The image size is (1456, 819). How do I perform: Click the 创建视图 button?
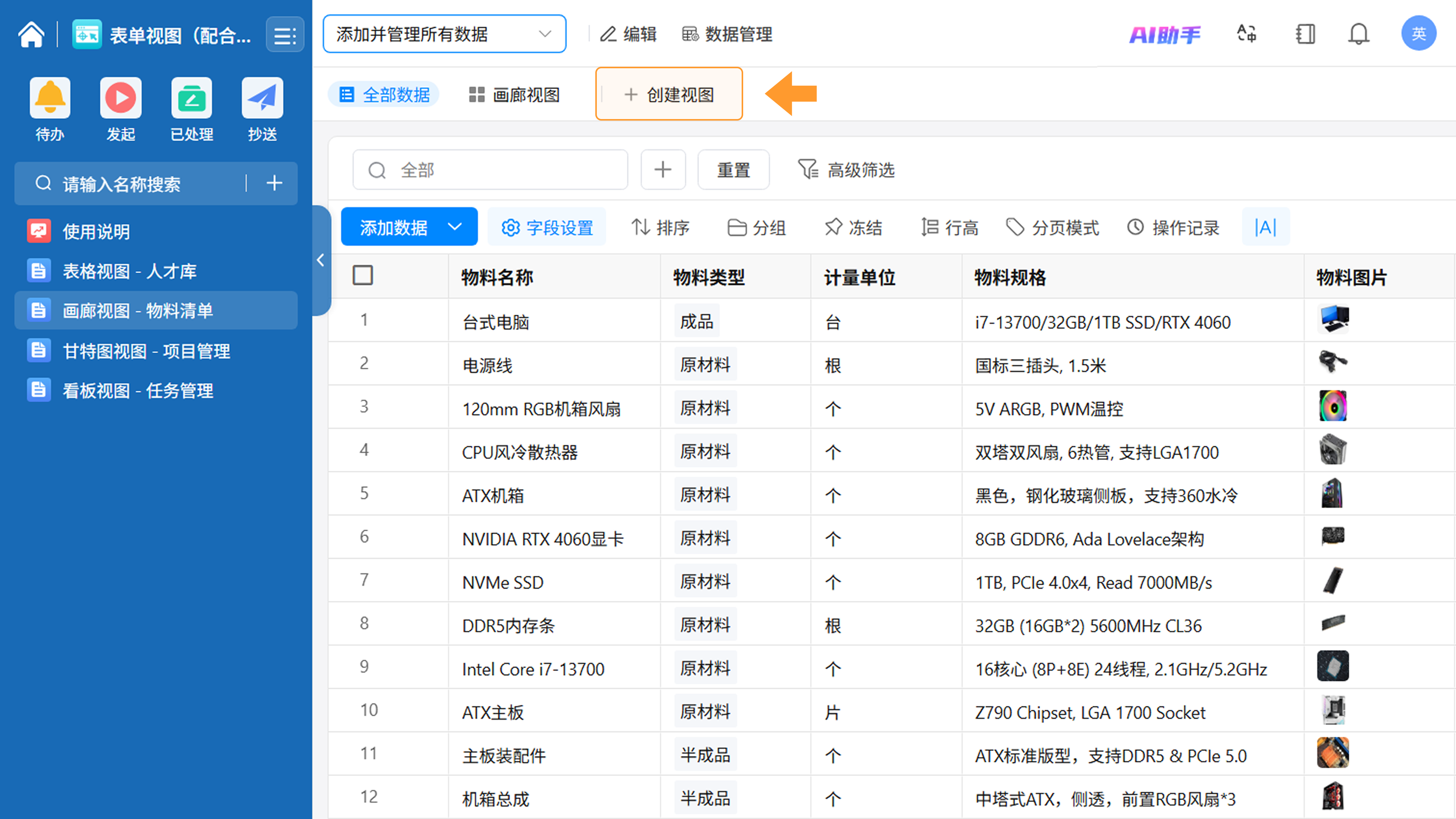668,94
